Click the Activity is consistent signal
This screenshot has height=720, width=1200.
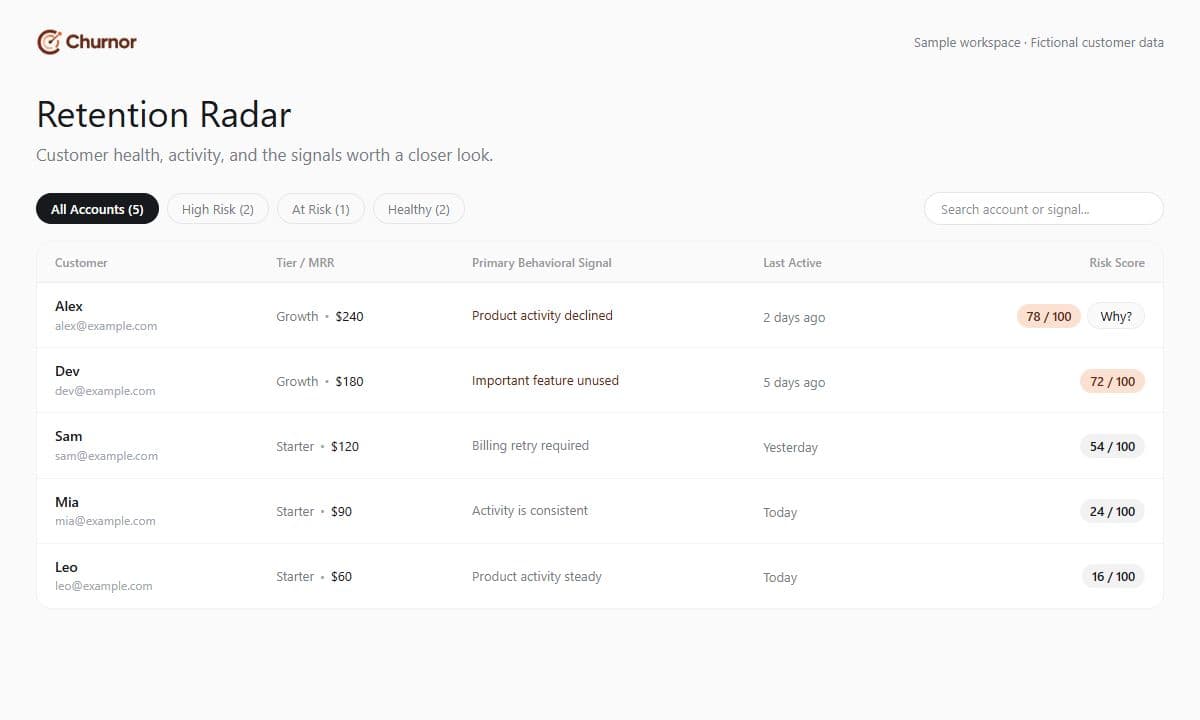click(530, 510)
